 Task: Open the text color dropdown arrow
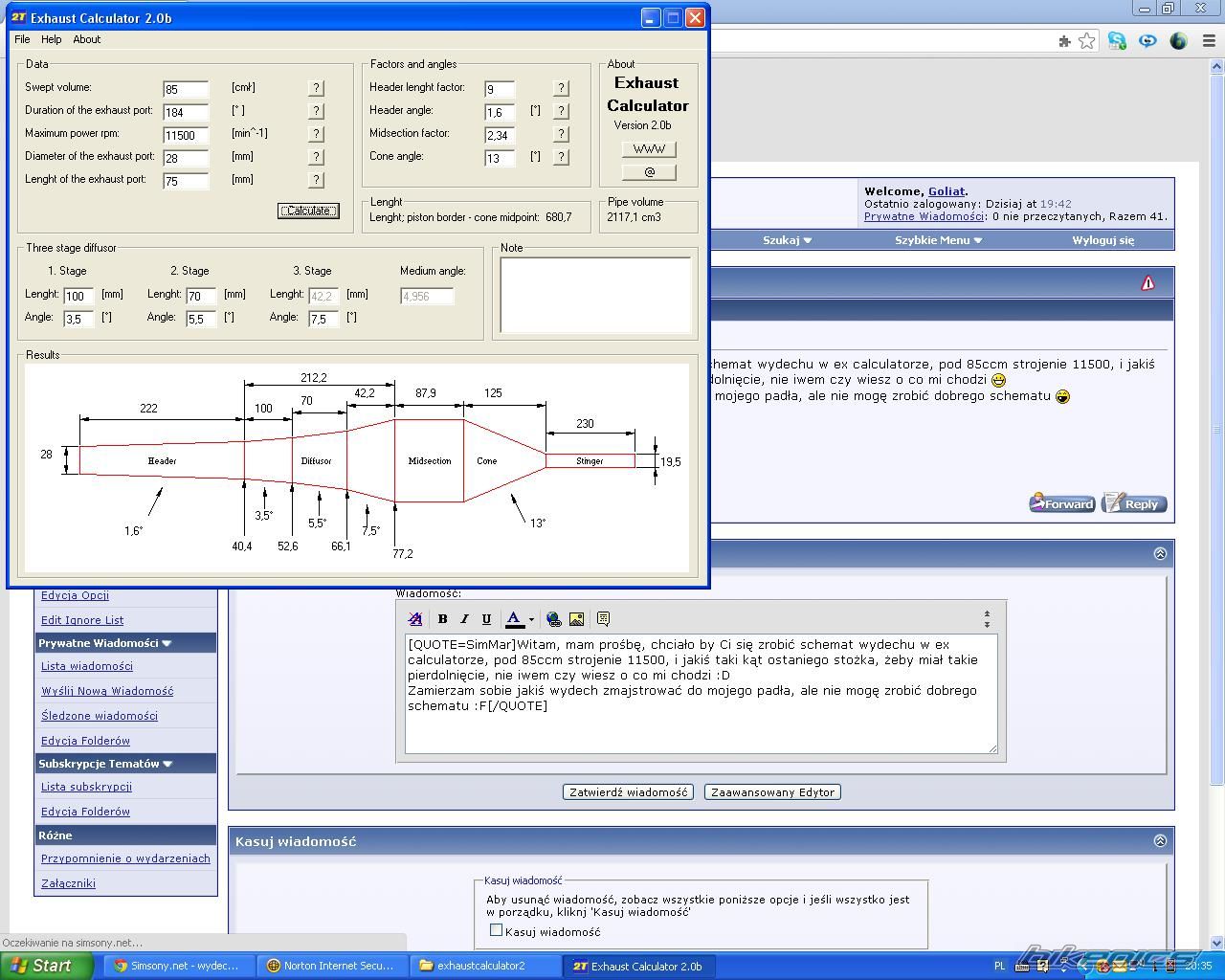531,619
